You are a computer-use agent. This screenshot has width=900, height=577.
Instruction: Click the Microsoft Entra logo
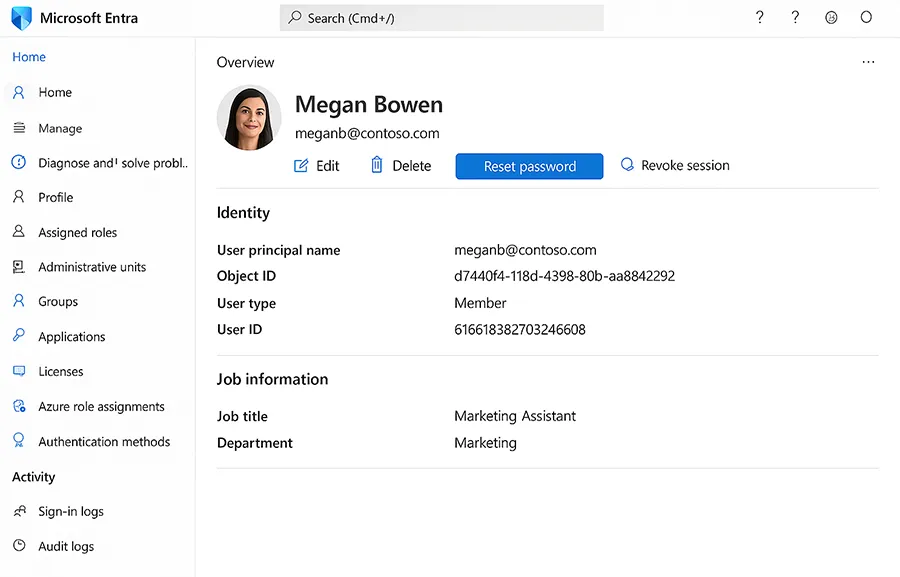click(x=19, y=17)
